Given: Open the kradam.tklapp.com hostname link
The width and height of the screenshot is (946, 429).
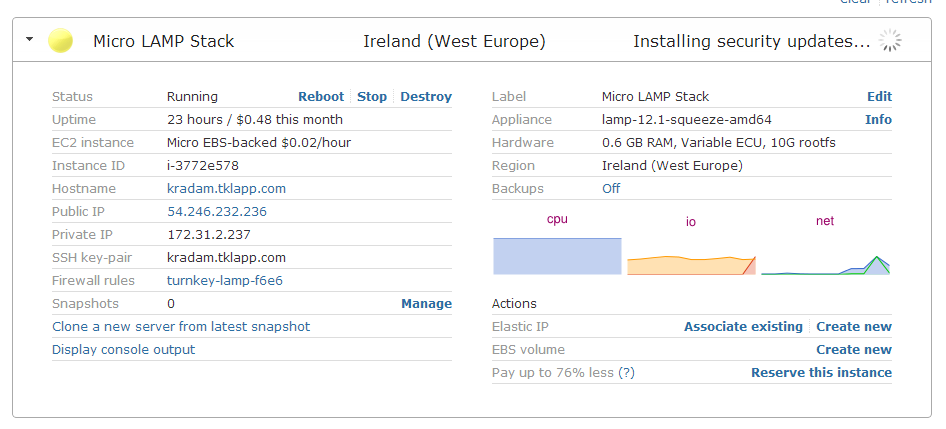Looking at the screenshot, I should point(226,189).
